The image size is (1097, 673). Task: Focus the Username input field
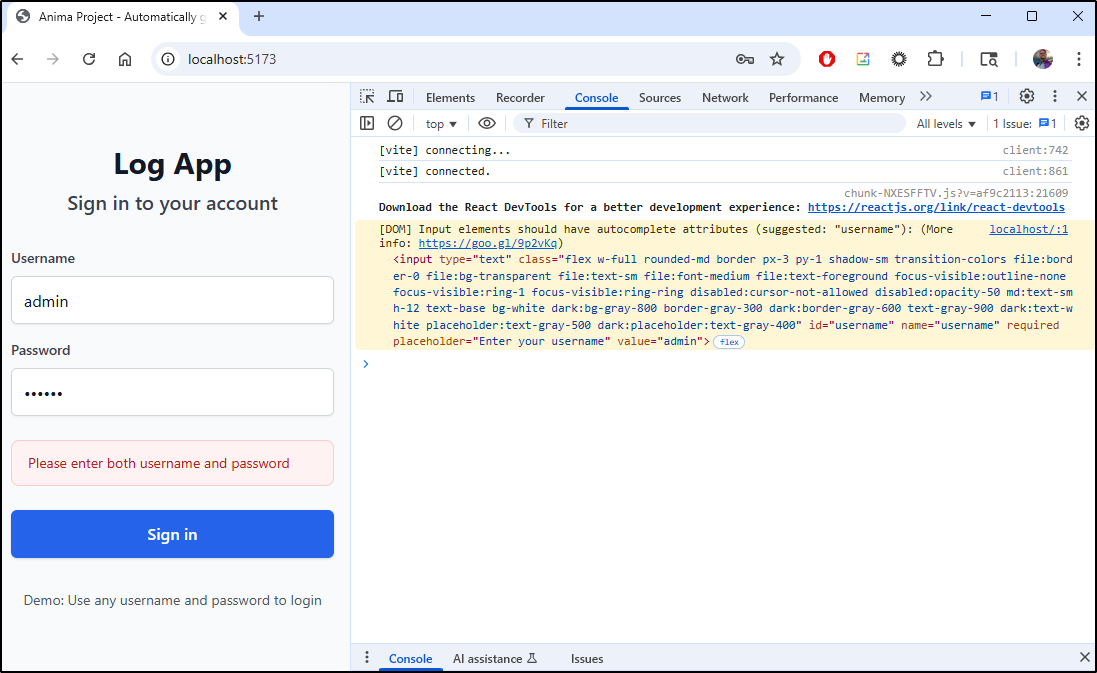click(x=172, y=300)
